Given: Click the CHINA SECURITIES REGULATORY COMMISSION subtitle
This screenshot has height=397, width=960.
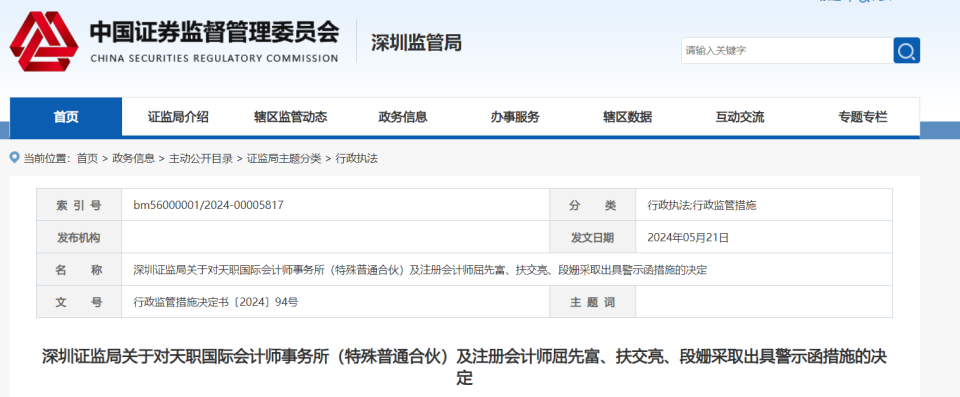Looking at the screenshot, I should pos(214,59).
